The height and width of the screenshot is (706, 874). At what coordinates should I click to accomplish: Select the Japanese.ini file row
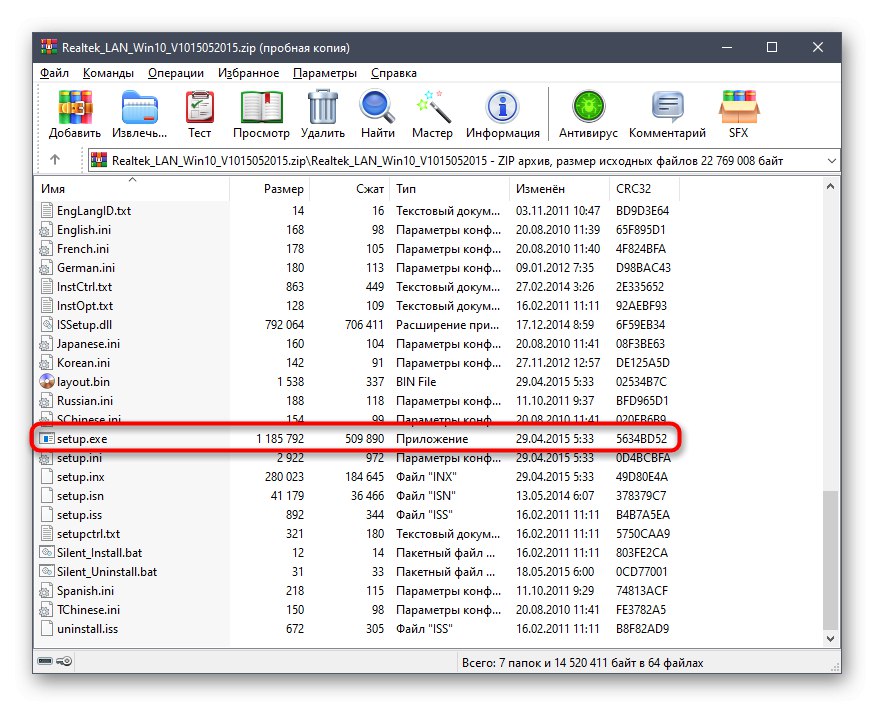pyautogui.click(x=357, y=344)
